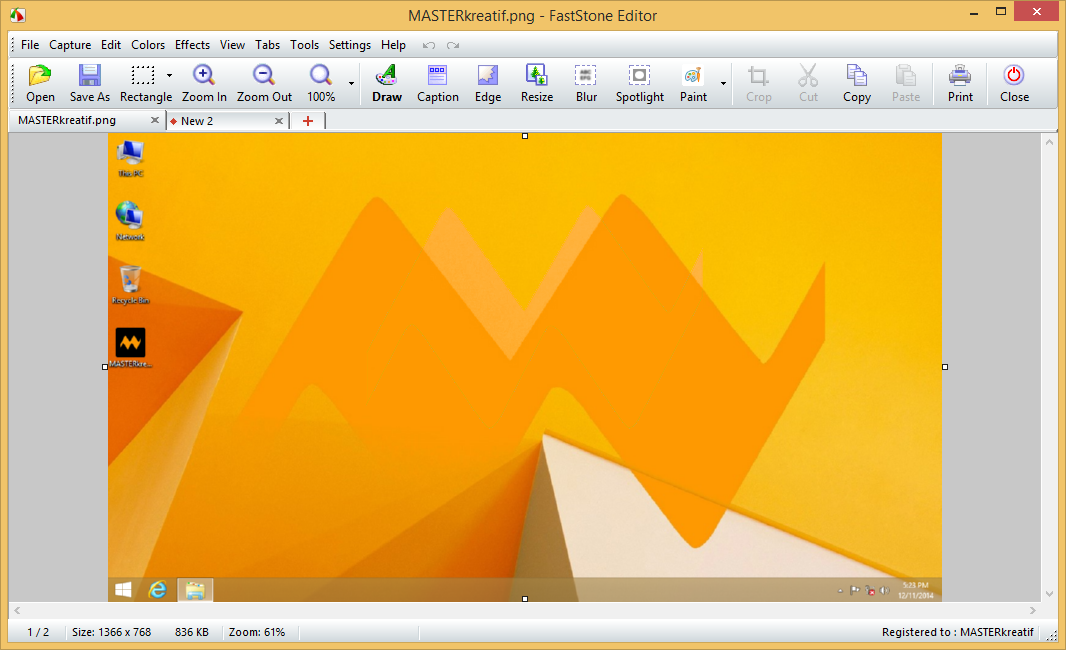This screenshot has height=650, width=1066.
Task: Select the Rectangle selection tool
Action: [x=143, y=84]
